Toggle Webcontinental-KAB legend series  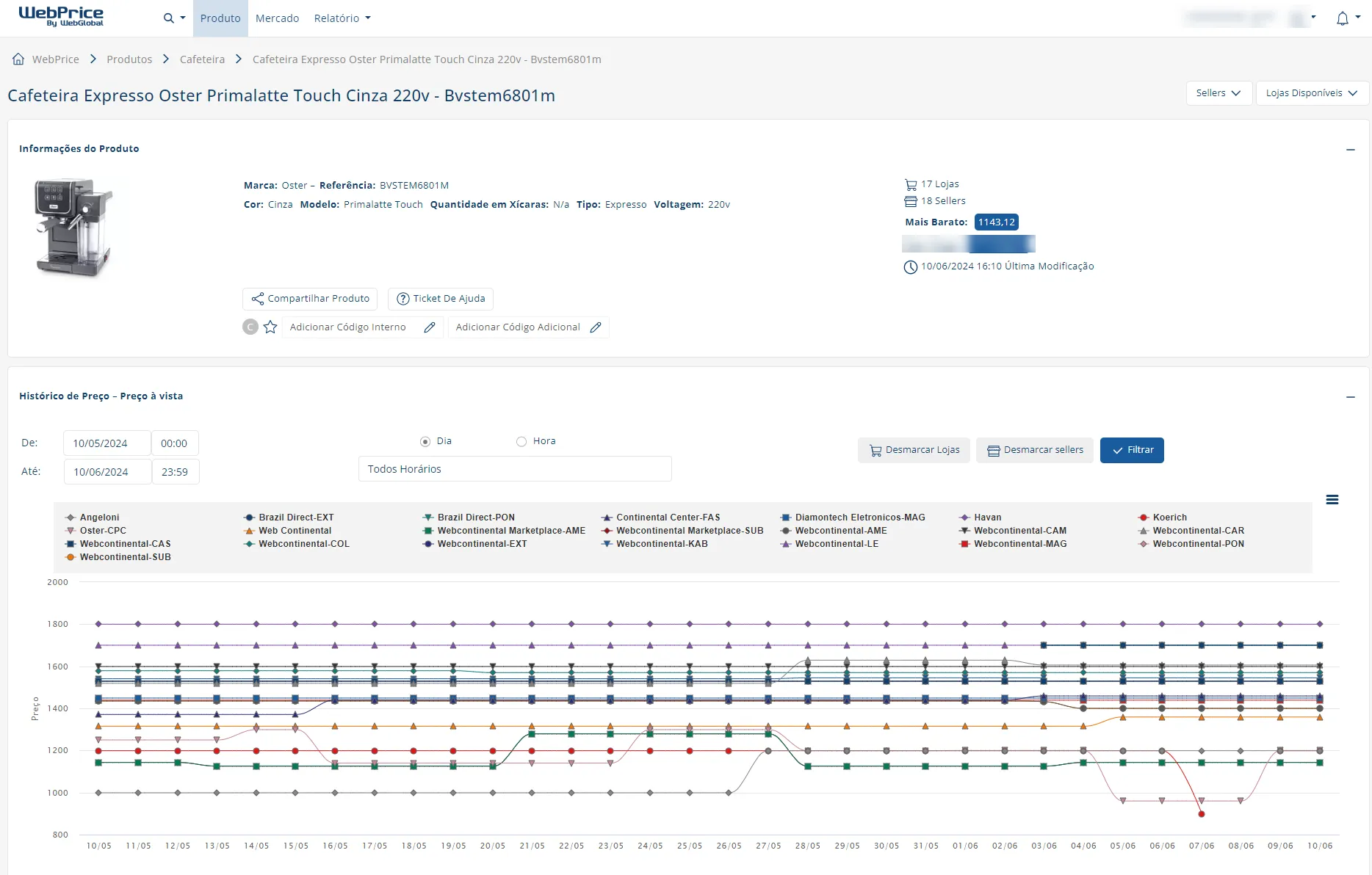[654, 544]
